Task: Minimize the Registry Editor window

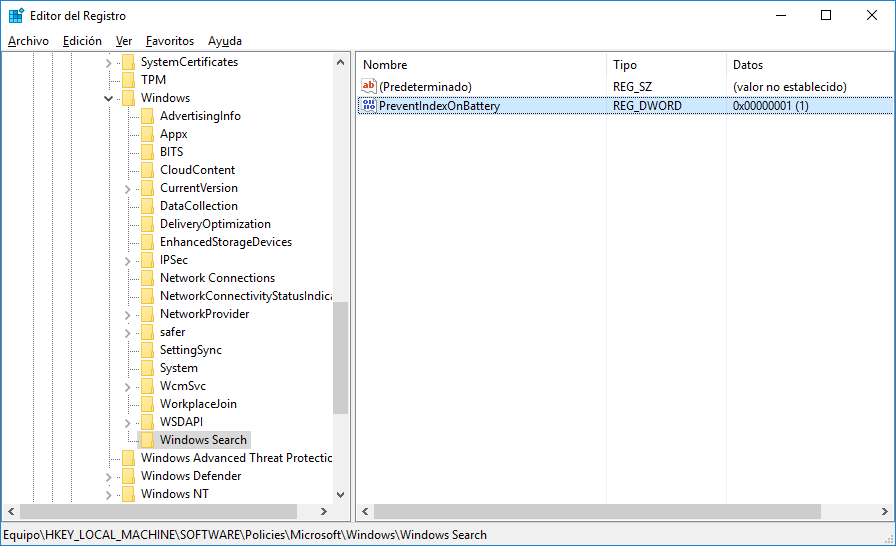Action: point(781,15)
